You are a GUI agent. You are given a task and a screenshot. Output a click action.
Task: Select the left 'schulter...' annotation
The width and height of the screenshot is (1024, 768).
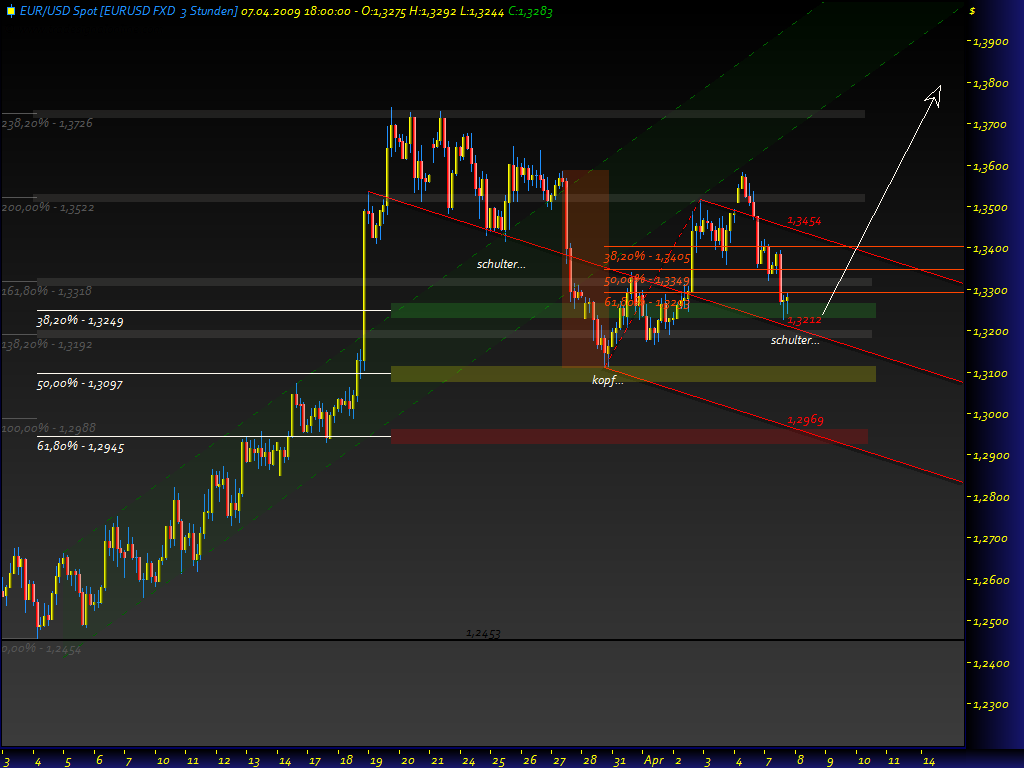[499, 264]
